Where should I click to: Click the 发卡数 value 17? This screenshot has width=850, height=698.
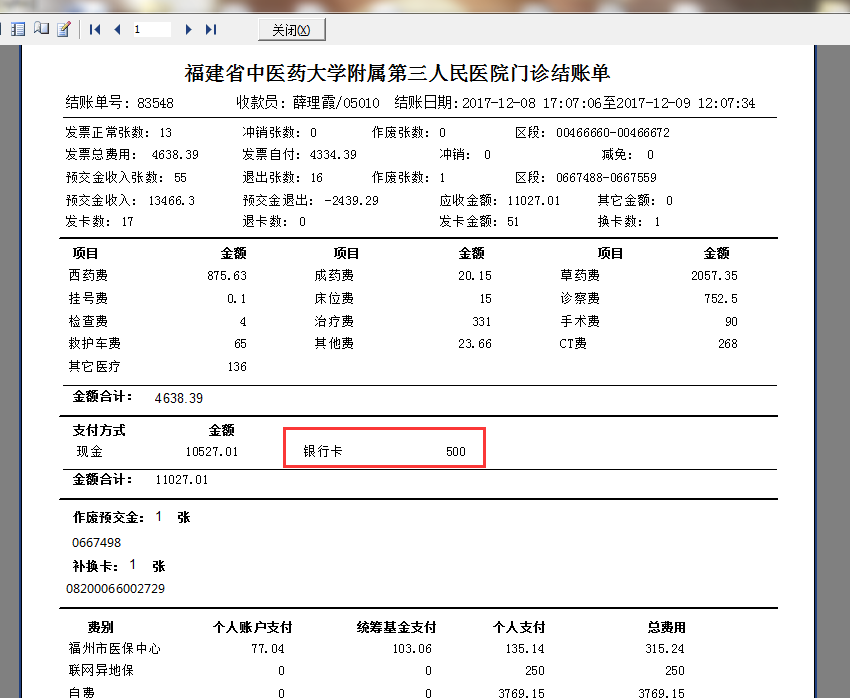[x=127, y=222]
